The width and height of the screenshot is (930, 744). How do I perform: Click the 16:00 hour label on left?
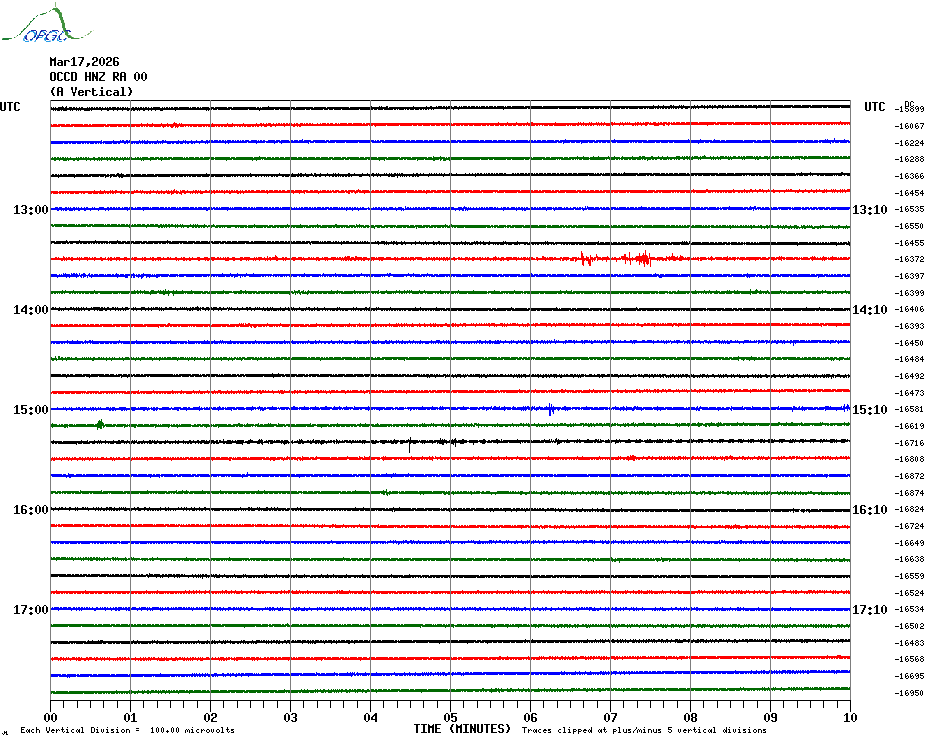pyautogui.click(x=30, y=510)
